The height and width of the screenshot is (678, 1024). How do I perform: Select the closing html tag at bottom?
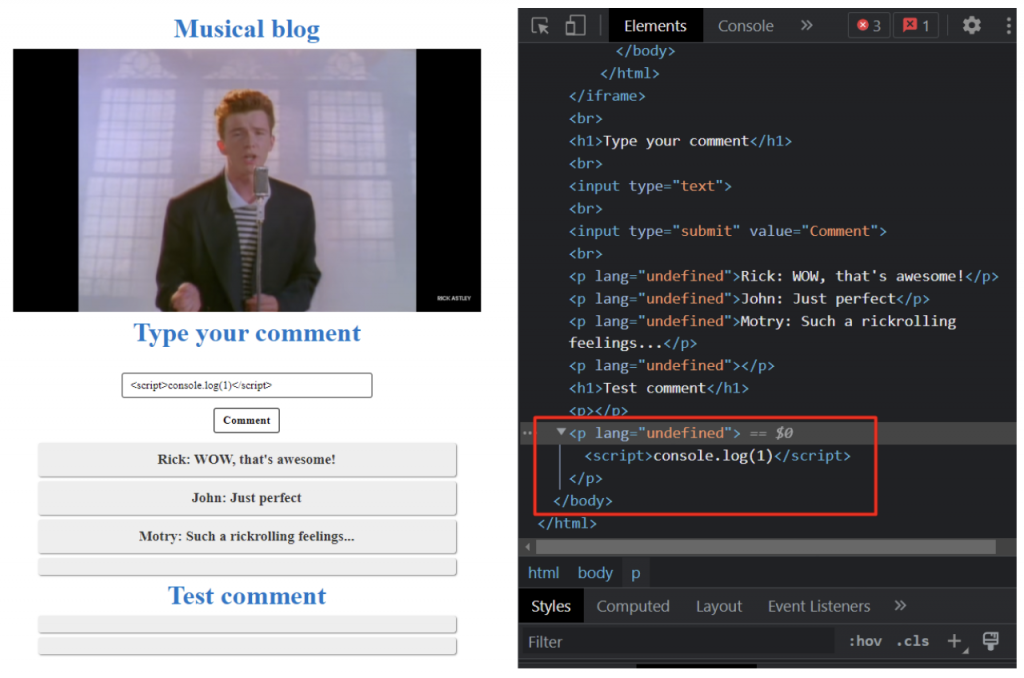(567, 523)
